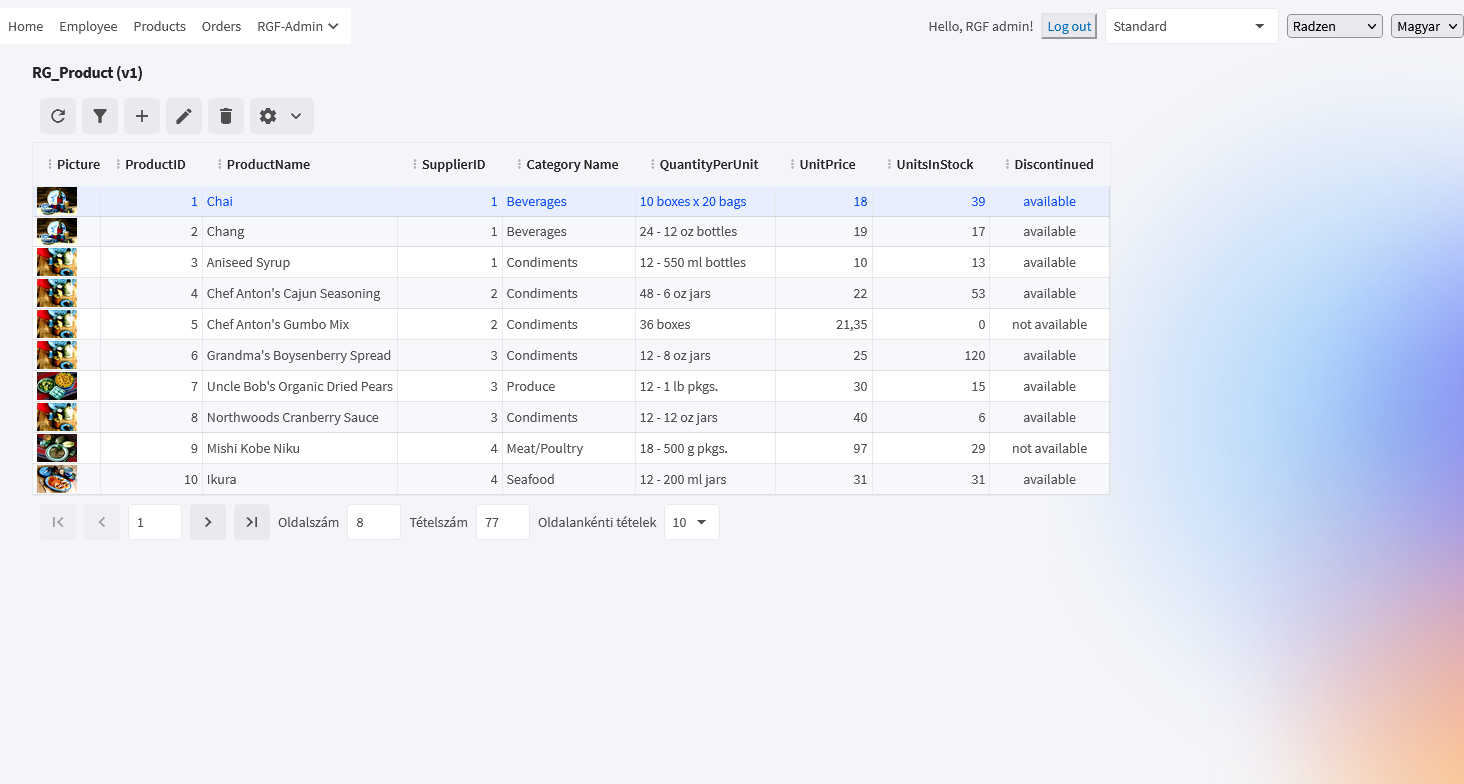Open the Products menu item
Screen dimensions: 1464x784
click(160, 27)
